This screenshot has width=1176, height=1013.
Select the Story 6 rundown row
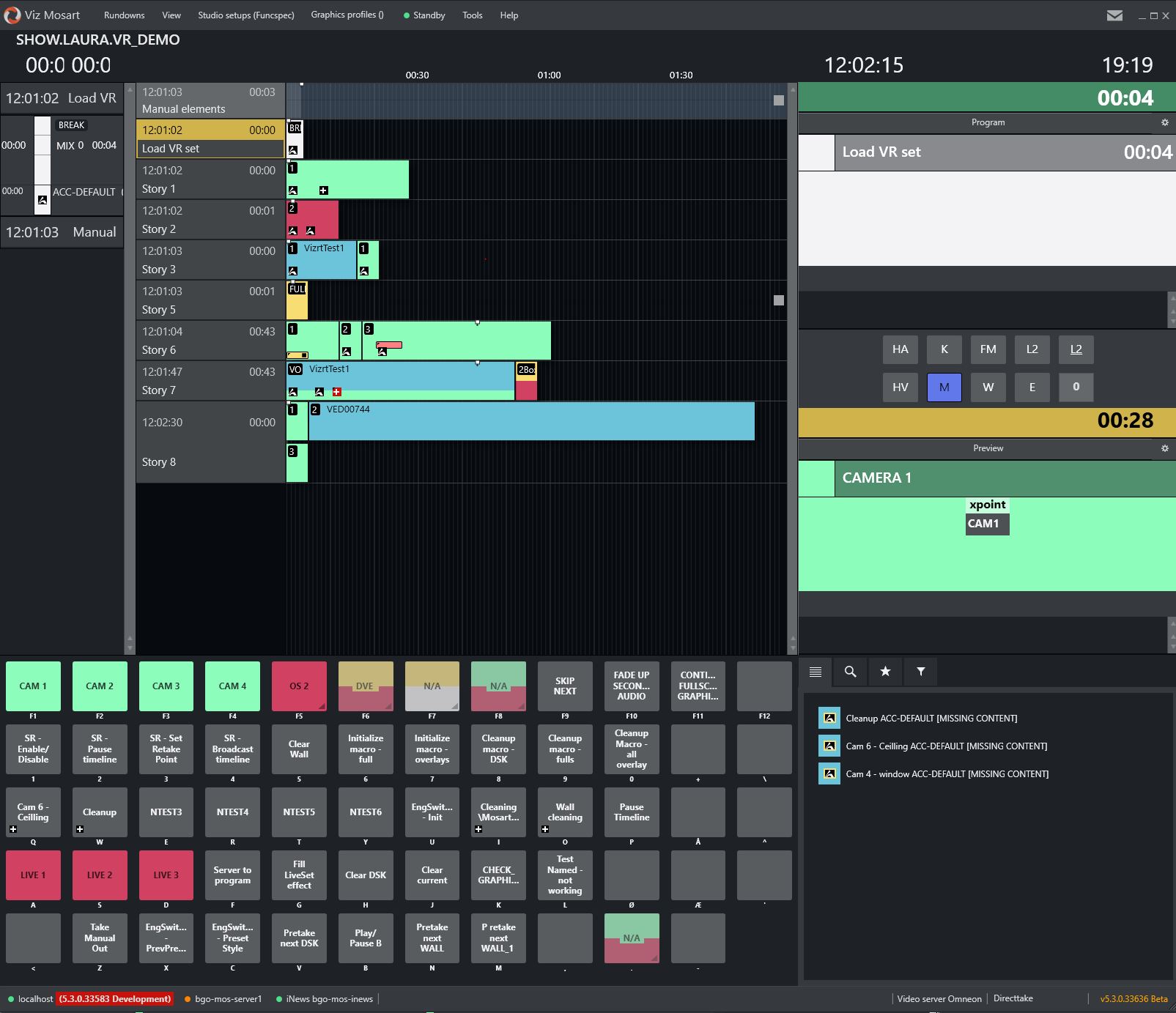tap(210, 341)
